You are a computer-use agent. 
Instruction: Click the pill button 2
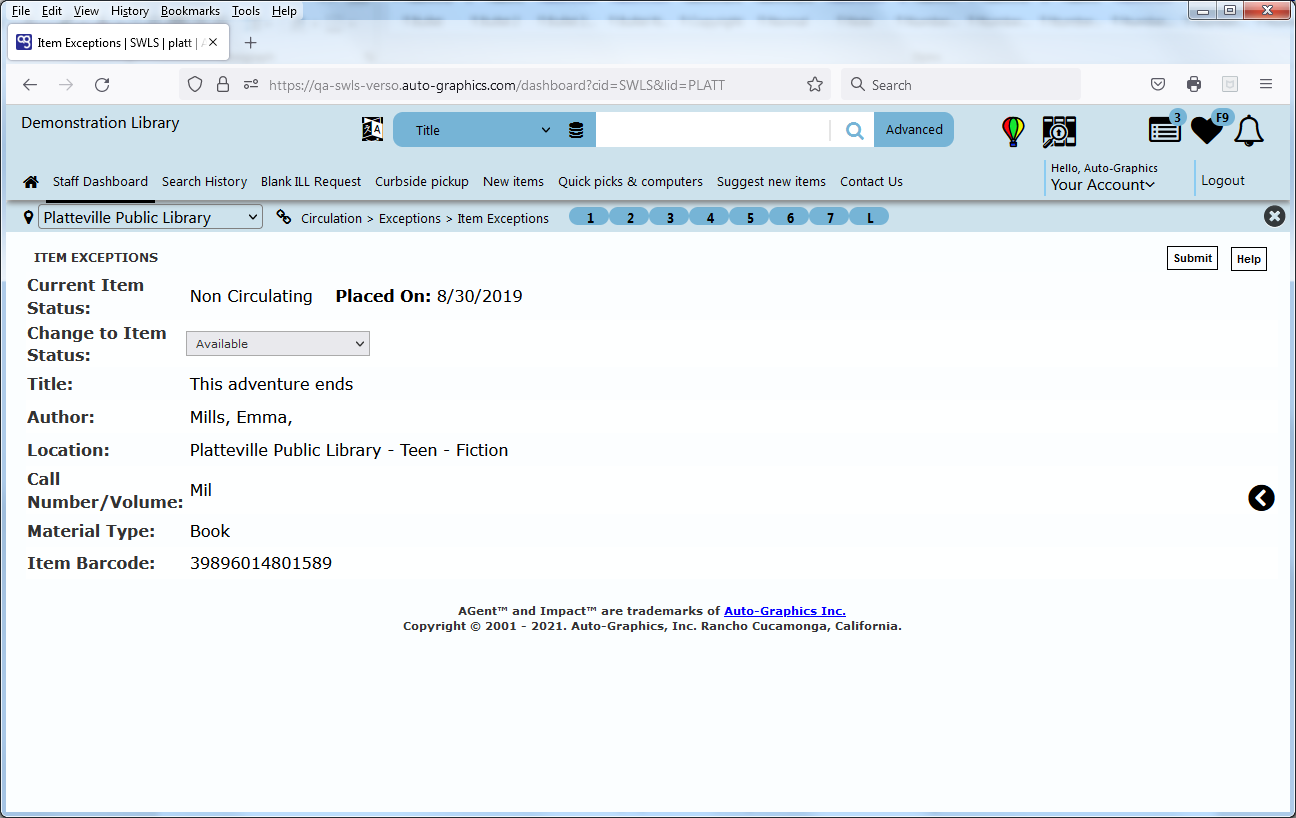click(x=630, y=217)
